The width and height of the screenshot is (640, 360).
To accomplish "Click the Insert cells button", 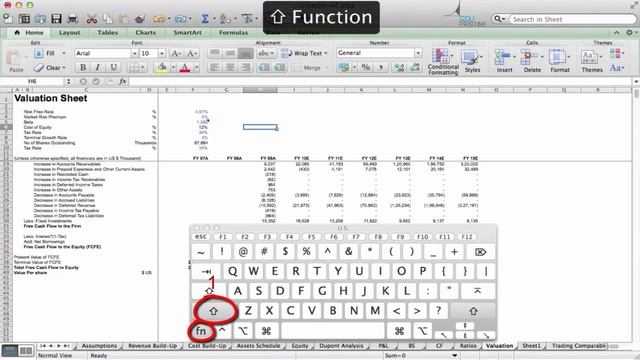I will click(504, 61).
